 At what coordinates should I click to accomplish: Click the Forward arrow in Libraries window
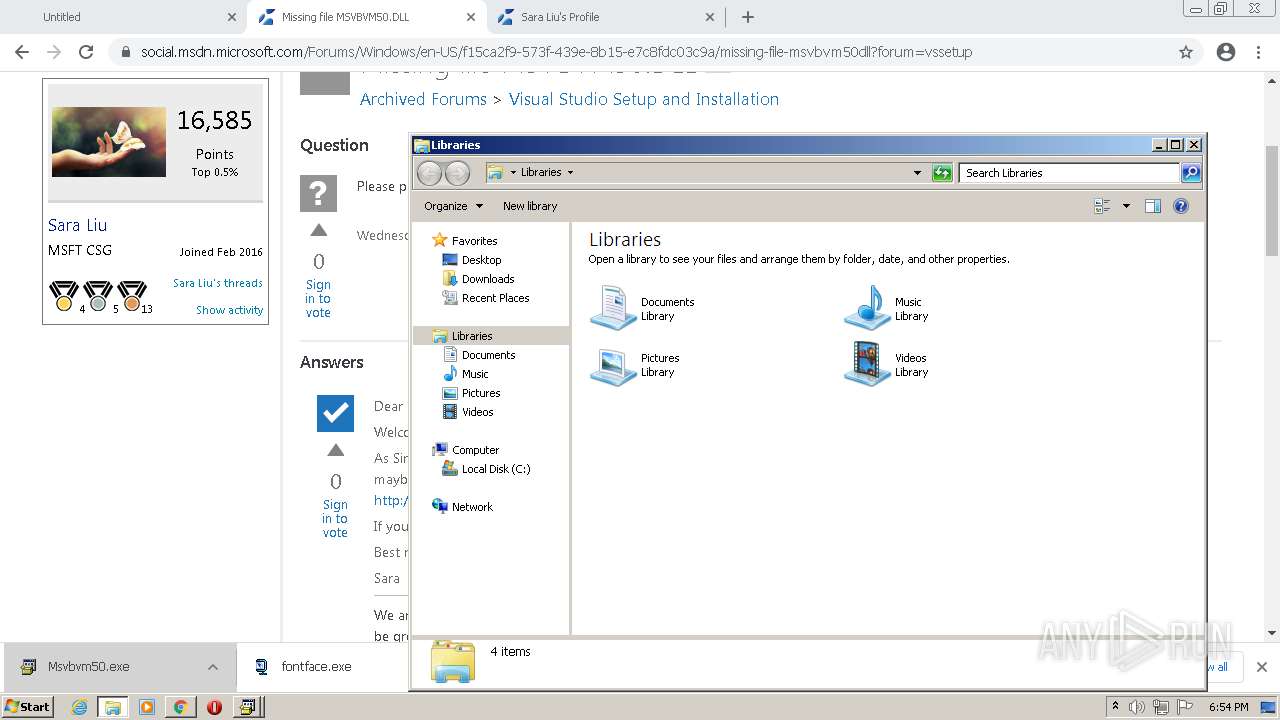coord(457,173)
